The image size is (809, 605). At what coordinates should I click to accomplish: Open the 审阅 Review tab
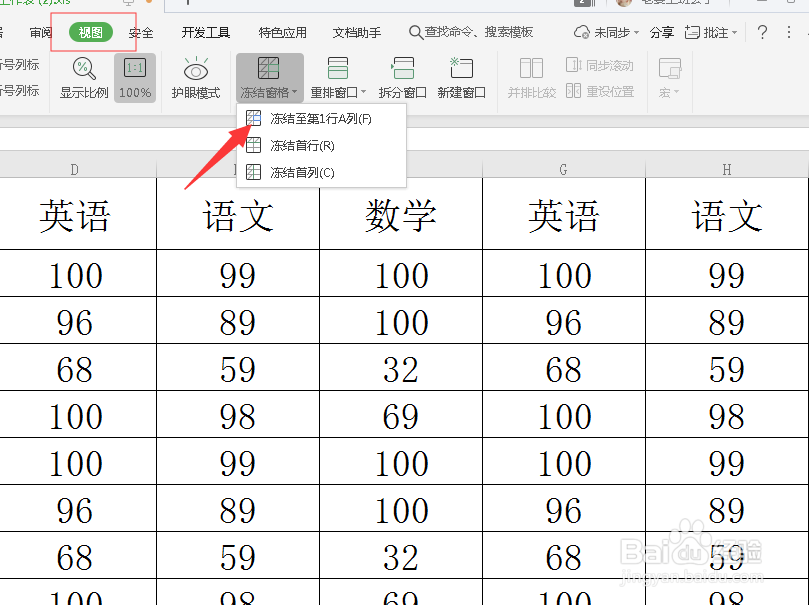point(40,32)
